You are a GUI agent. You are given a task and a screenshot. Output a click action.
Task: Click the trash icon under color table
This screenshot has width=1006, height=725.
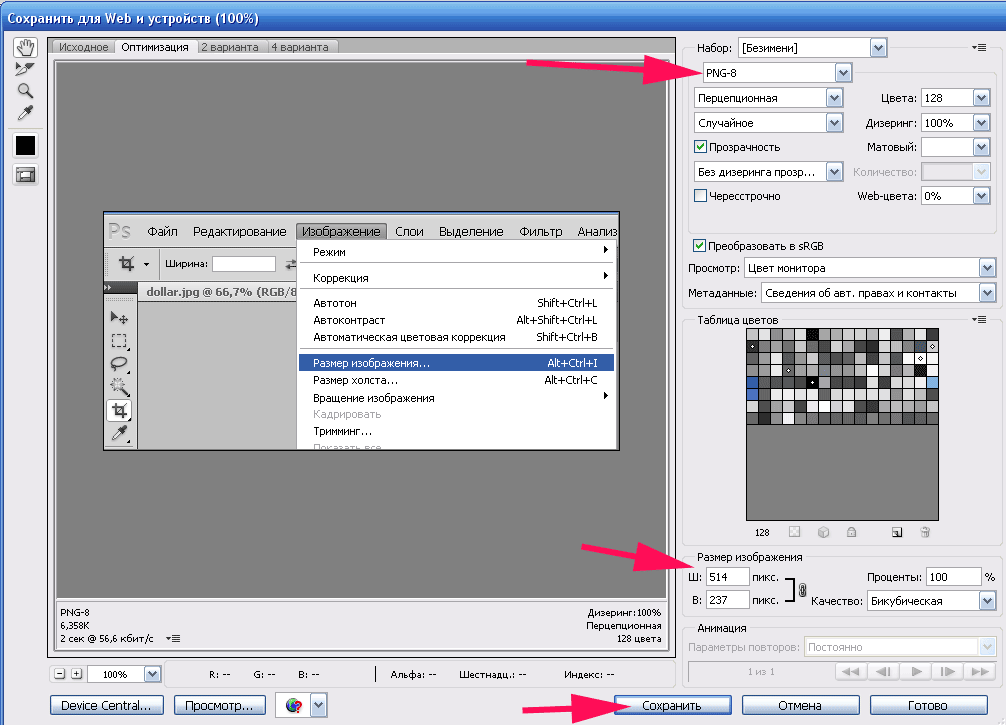[925, 532]
